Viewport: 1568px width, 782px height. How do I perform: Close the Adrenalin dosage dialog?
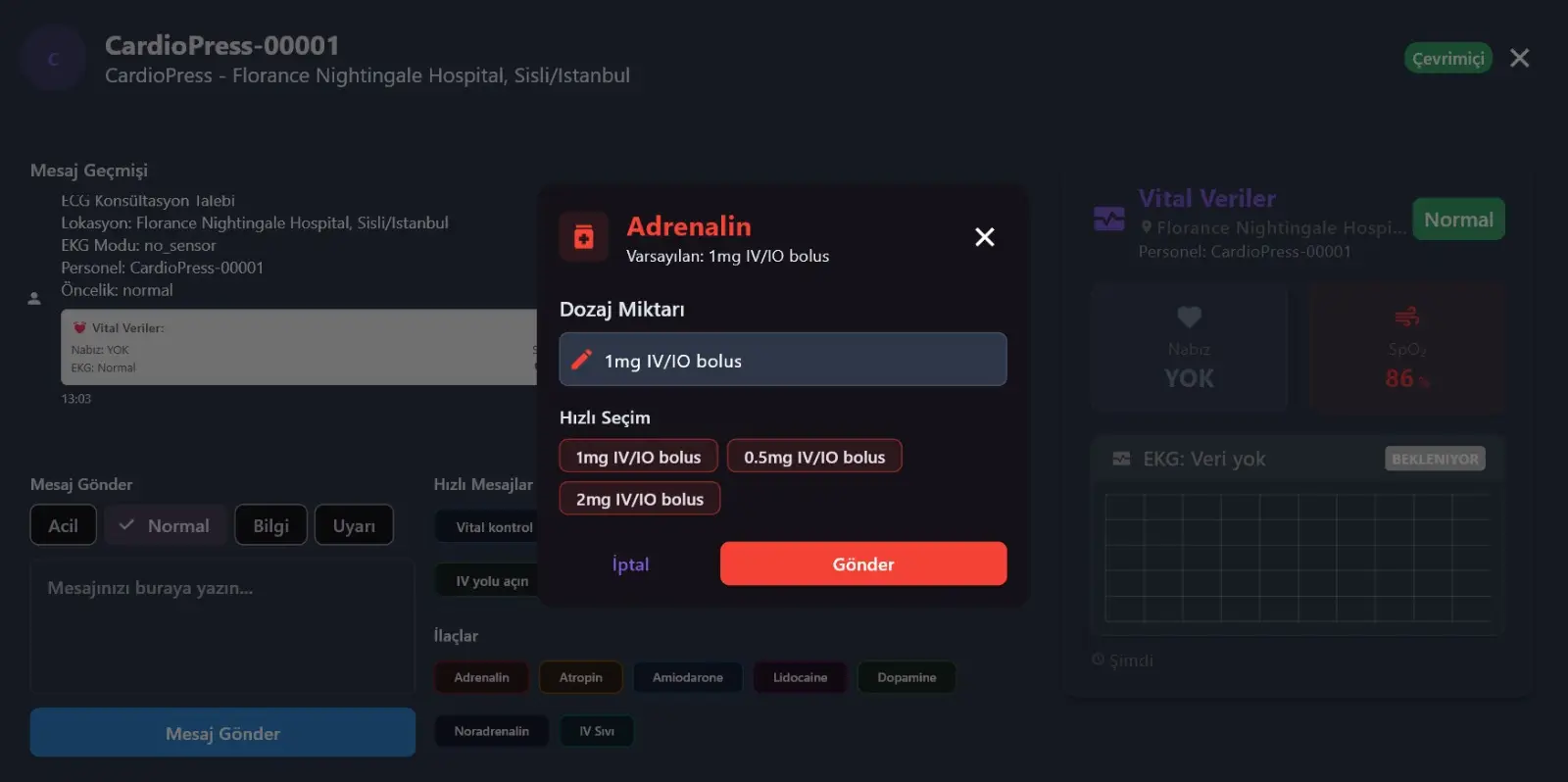coord(985,237)
